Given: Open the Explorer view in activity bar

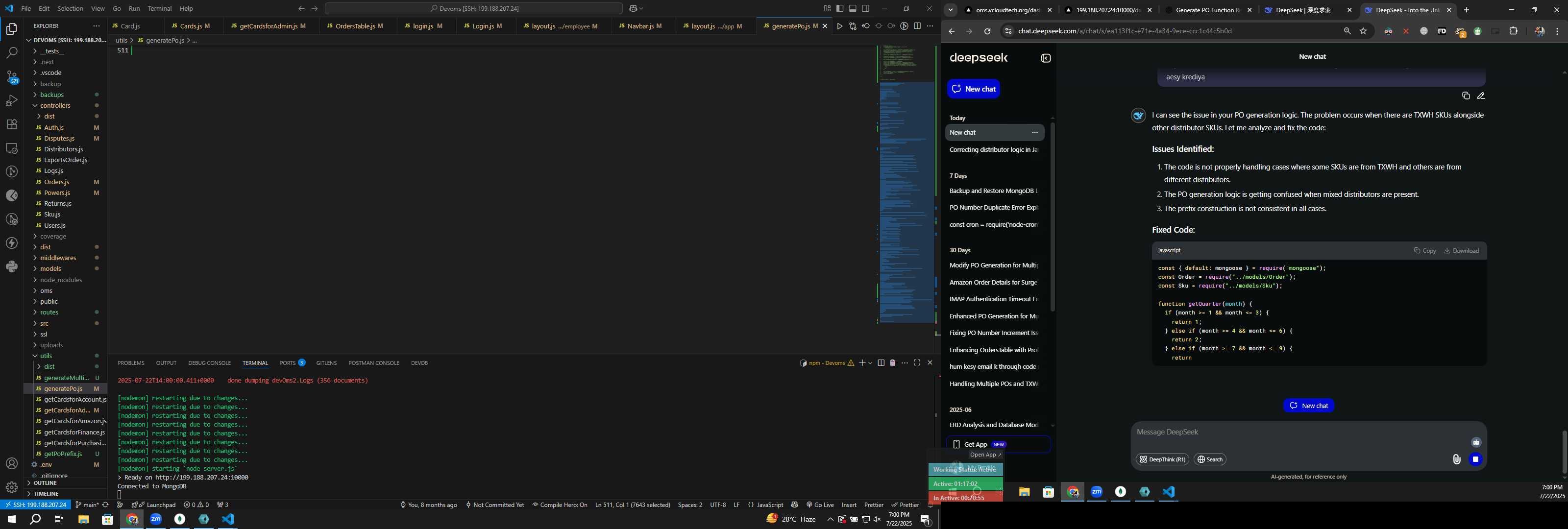Looking at the screenshot, I should click(12, 28).
